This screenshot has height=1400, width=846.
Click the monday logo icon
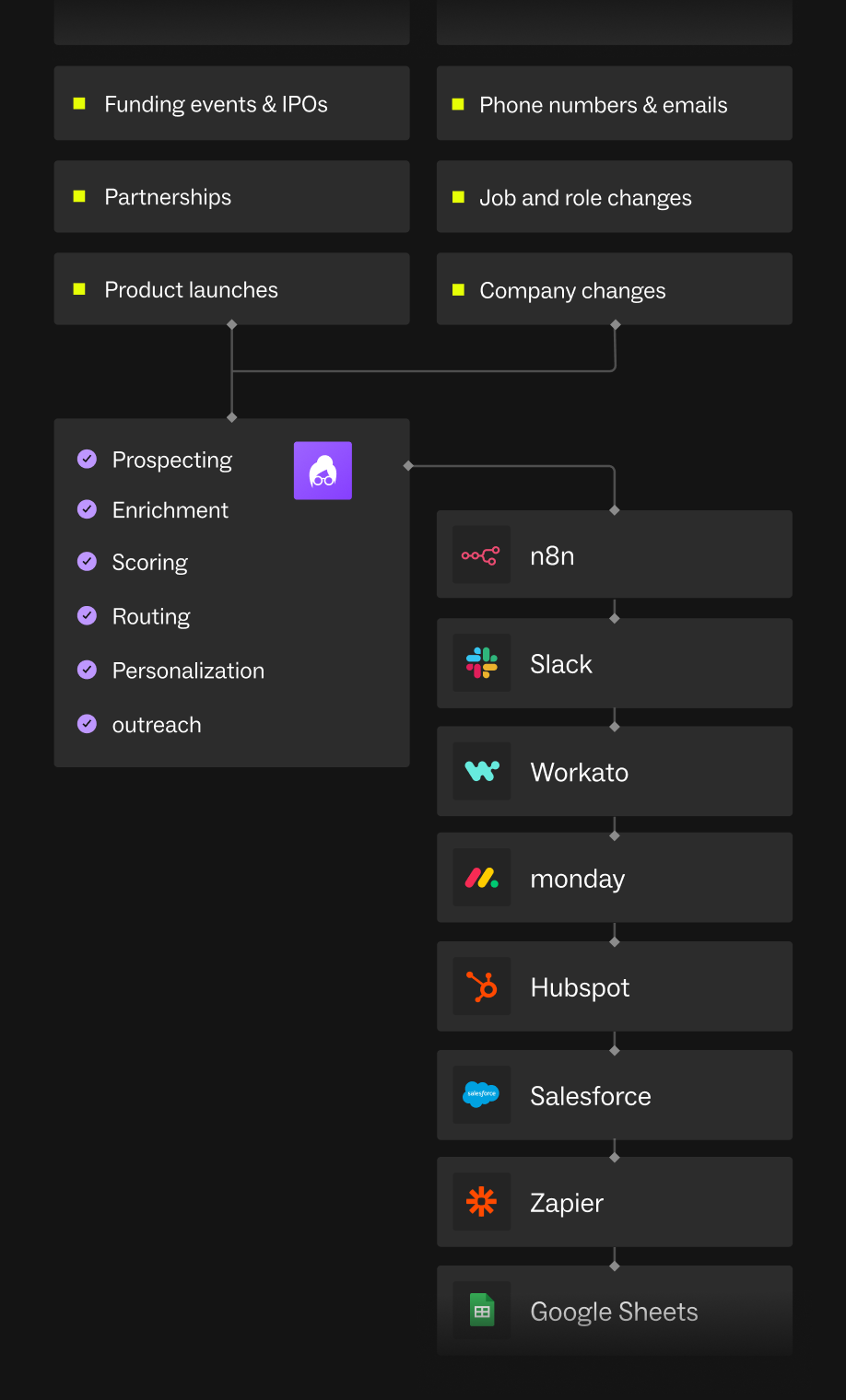[x=482, y=878]
